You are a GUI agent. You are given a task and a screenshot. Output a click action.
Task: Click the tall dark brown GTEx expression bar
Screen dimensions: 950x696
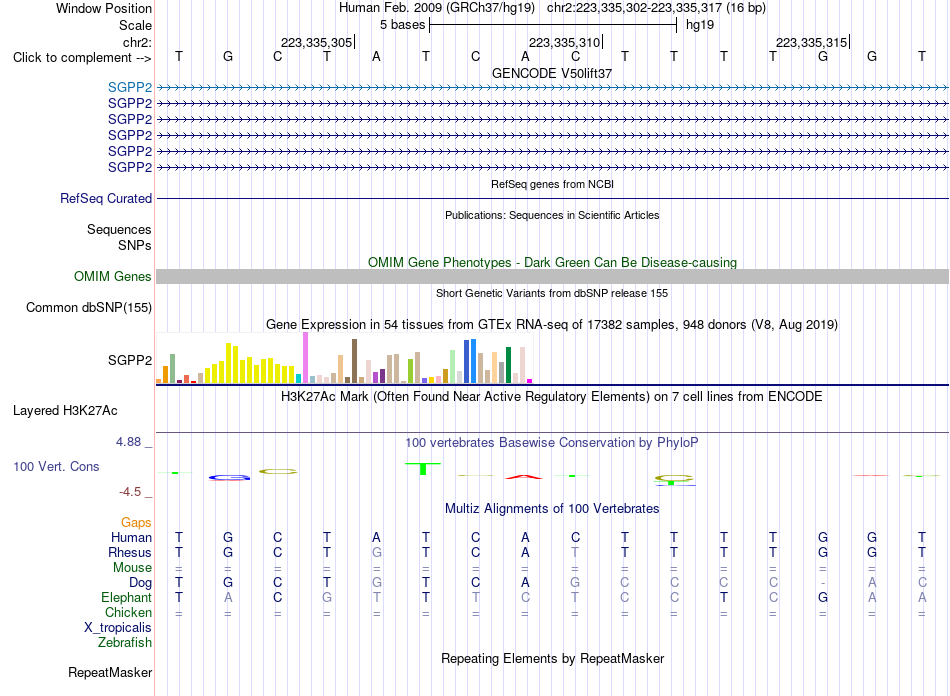[x=354, y=361]
